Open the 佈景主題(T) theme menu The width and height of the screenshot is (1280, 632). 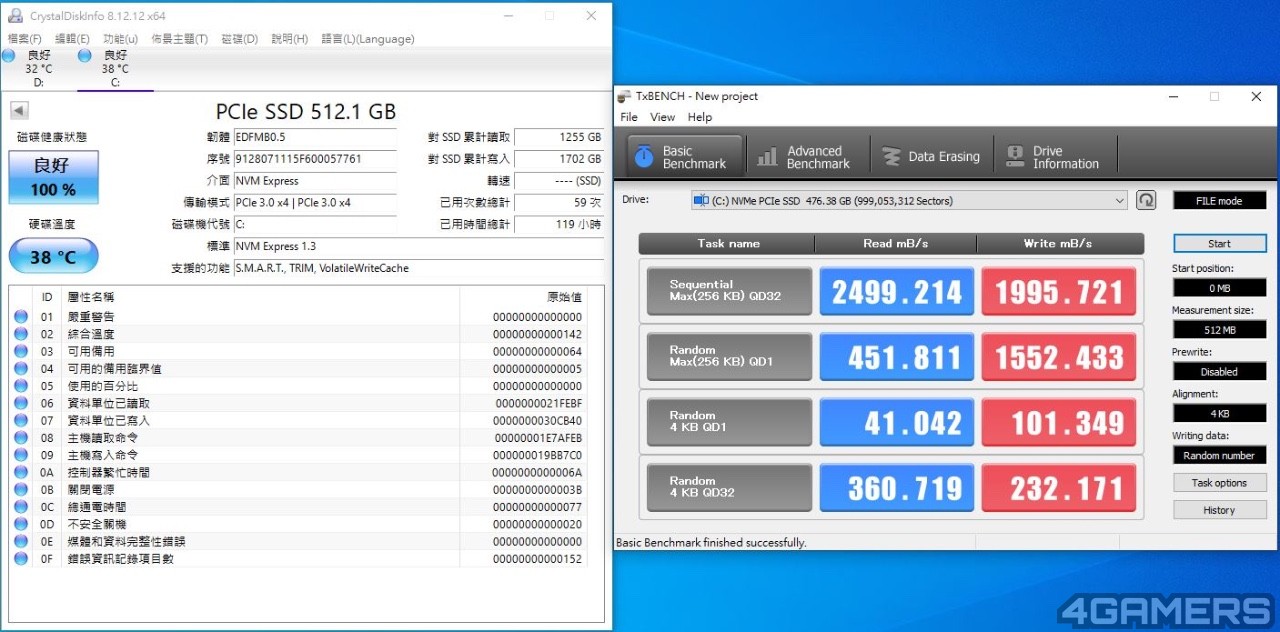180,39
